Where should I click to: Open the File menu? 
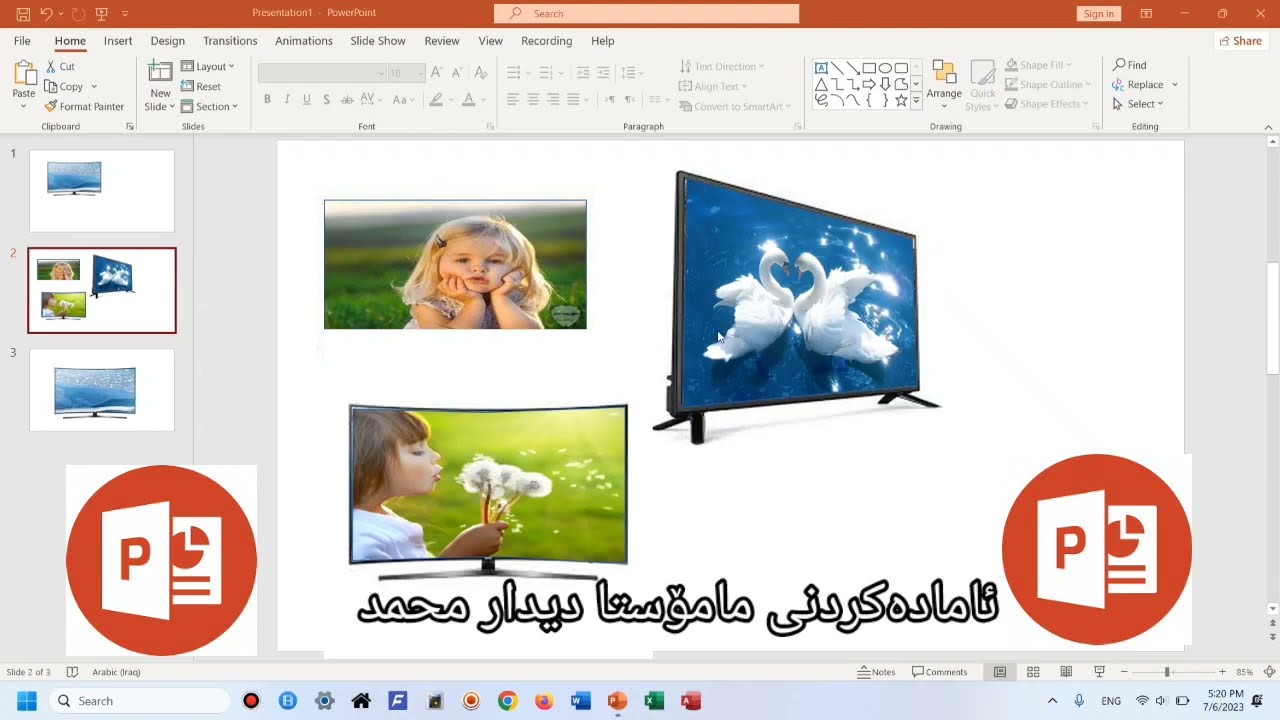tap(22, 41)
